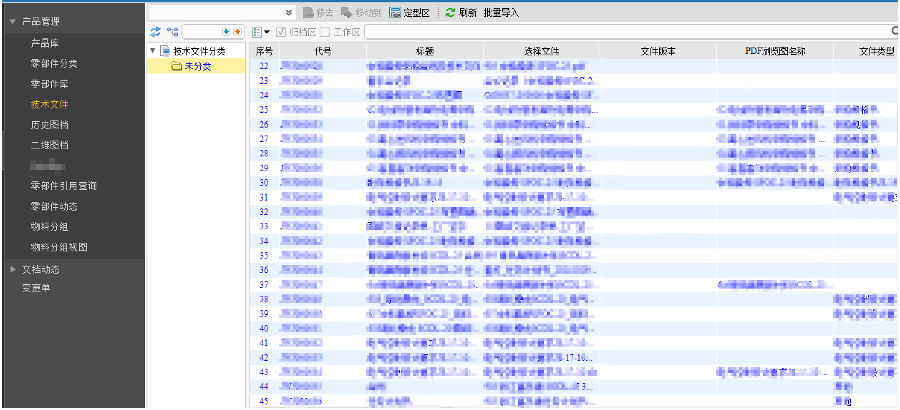Collapse the 产品管理 sidebar section

coord(13,21)
